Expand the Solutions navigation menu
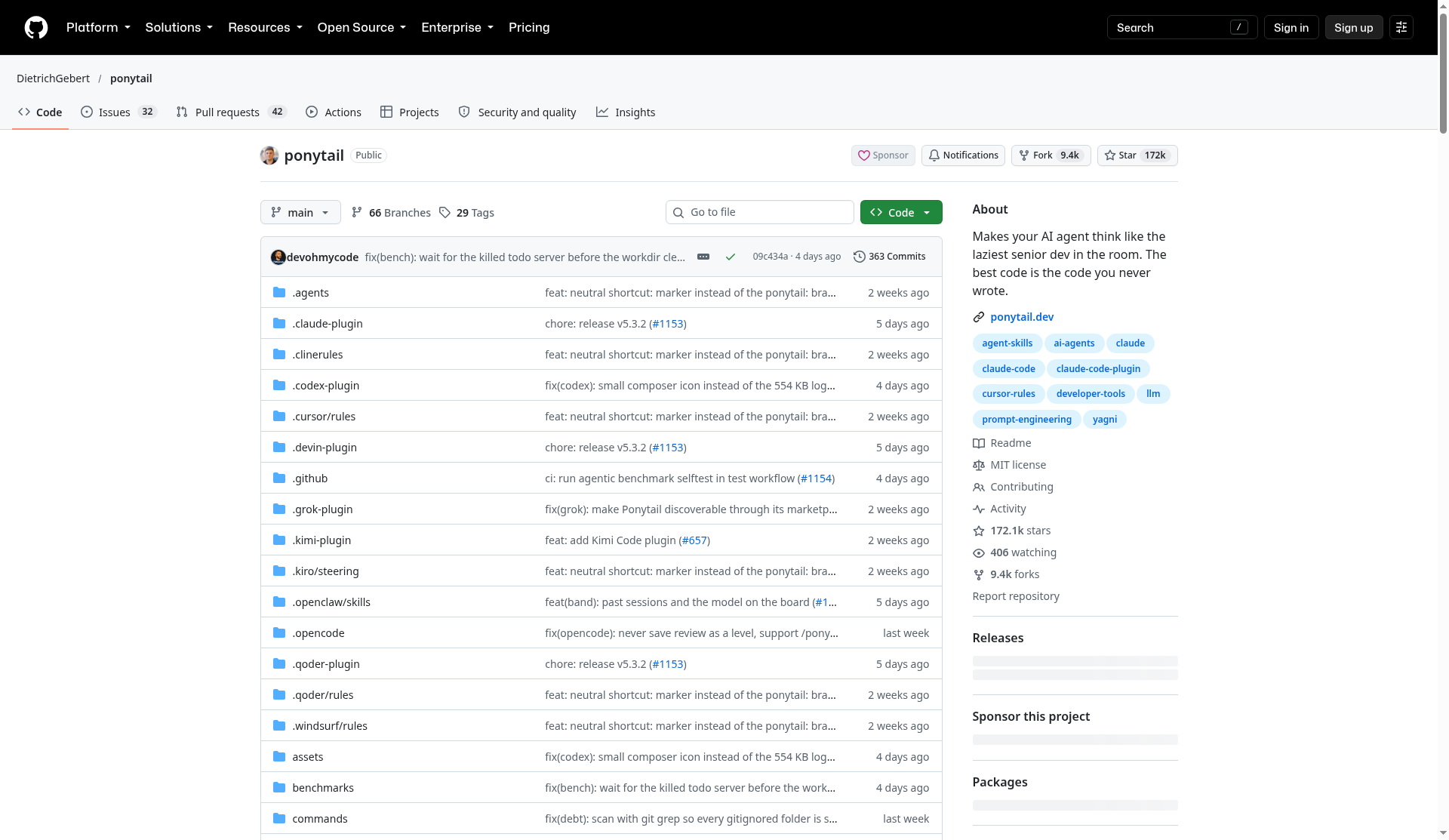This screenshot has width=1449, height=840. [x=179, y=27]
